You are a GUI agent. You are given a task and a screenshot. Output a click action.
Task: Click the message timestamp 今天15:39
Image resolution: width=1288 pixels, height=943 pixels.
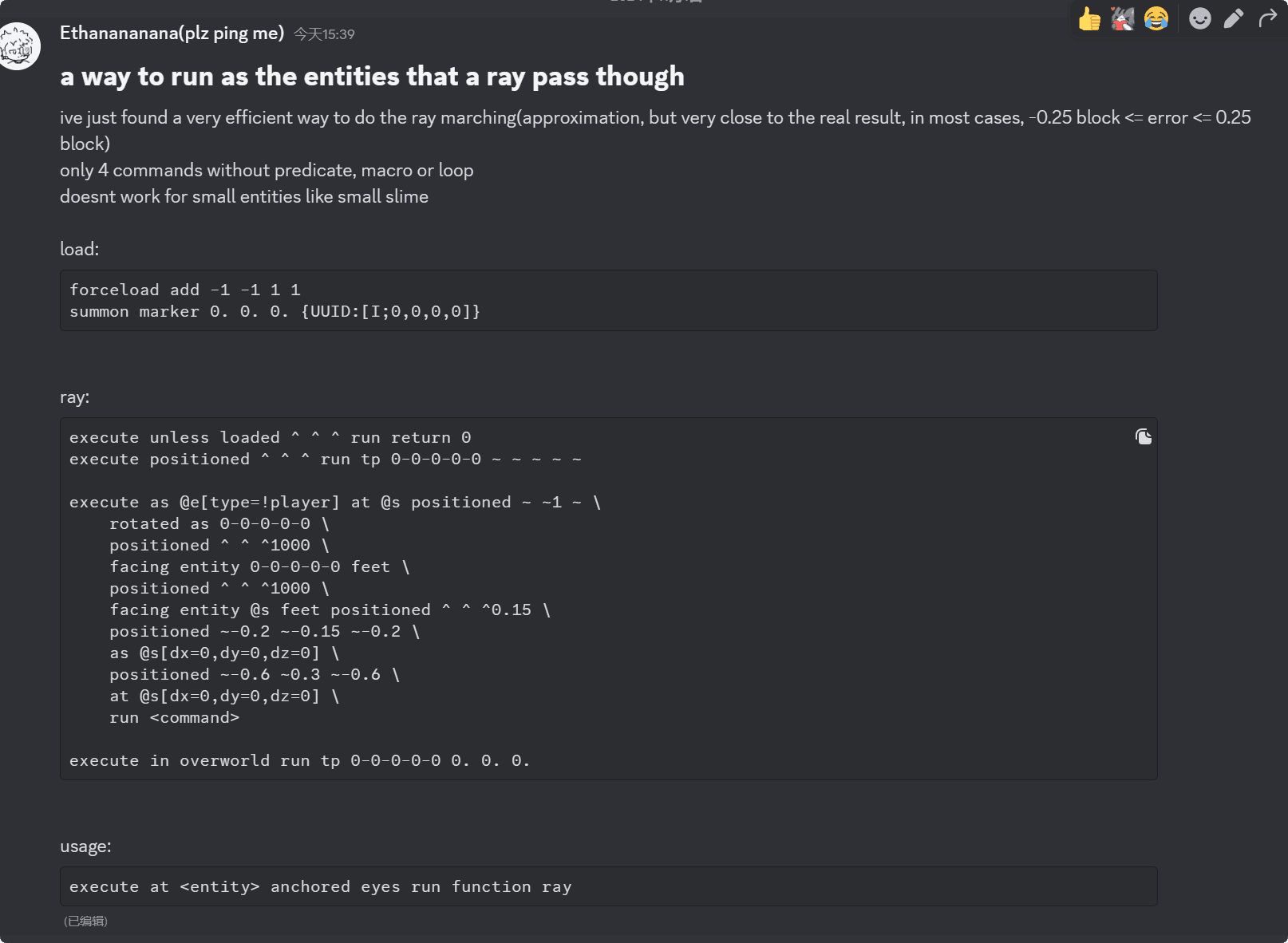point(324,34)
